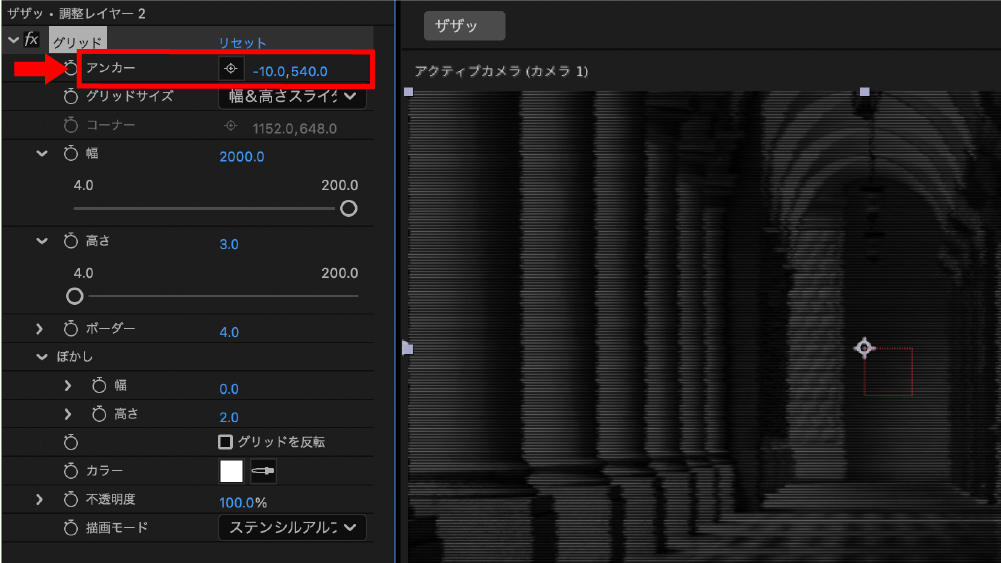Image resolution: width=1001 pixels, height=563 pixels.
Task: Select the グリッド effect name
Action: point(77,42)
